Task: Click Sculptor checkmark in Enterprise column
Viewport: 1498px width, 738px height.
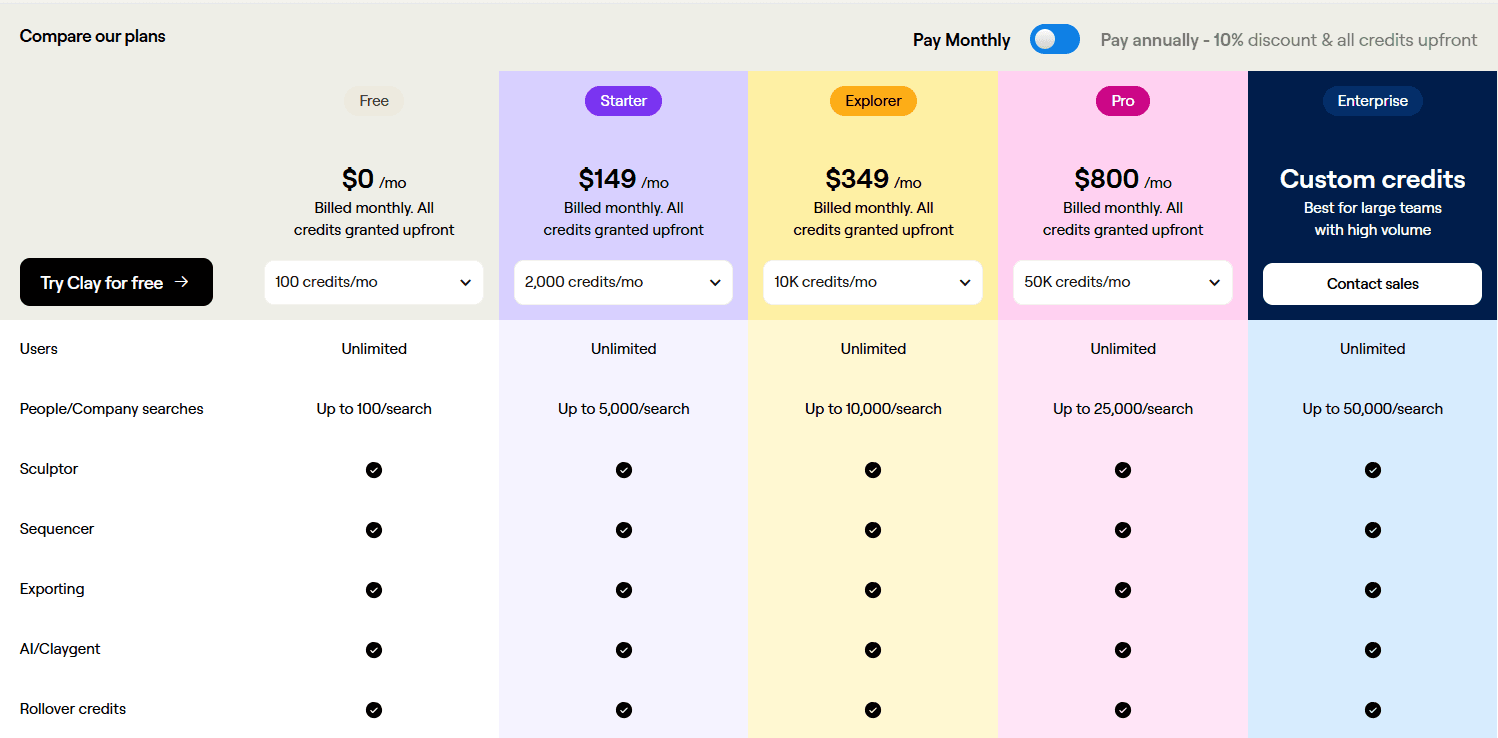Action: [1373, 470]
